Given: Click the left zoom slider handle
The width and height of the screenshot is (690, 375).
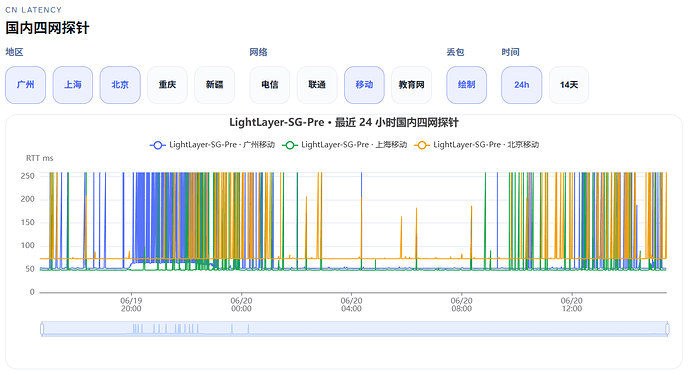Looking at the screenshot, I should tap(42, 329).
